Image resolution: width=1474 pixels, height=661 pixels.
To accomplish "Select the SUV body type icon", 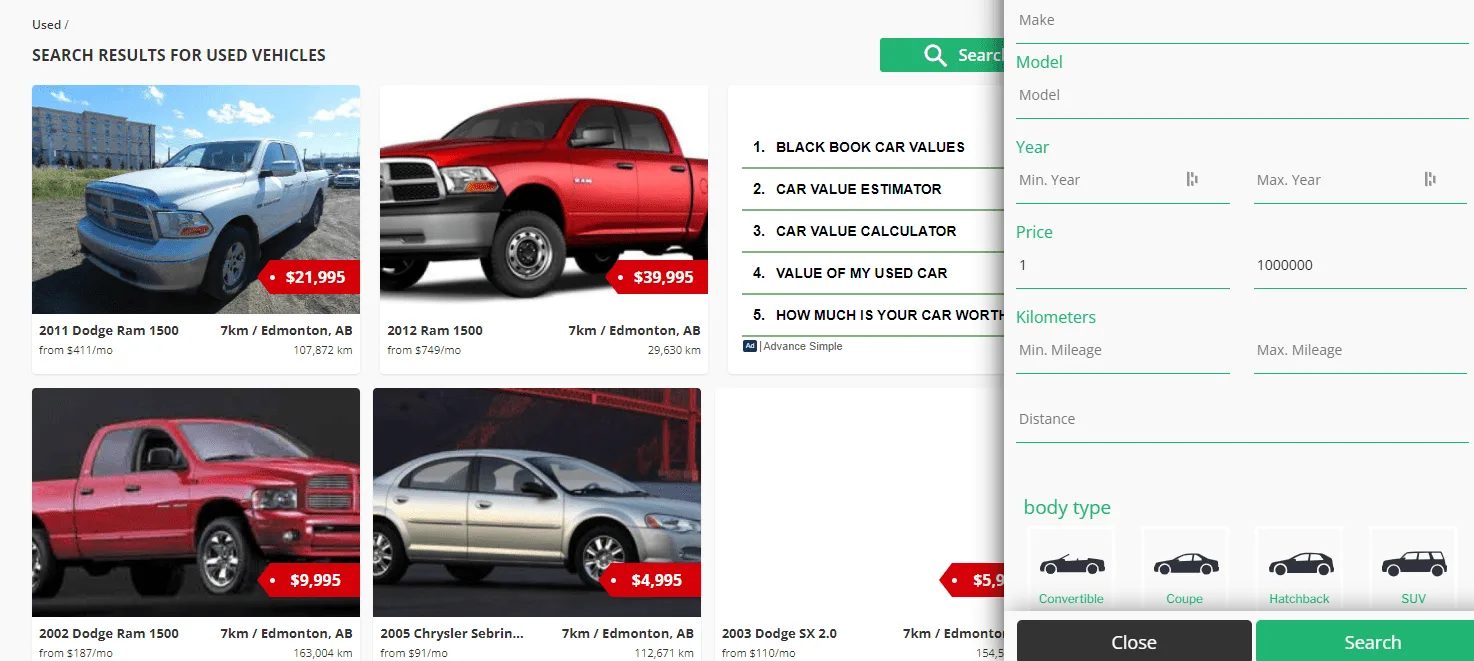I will [x=1413, y=565].
